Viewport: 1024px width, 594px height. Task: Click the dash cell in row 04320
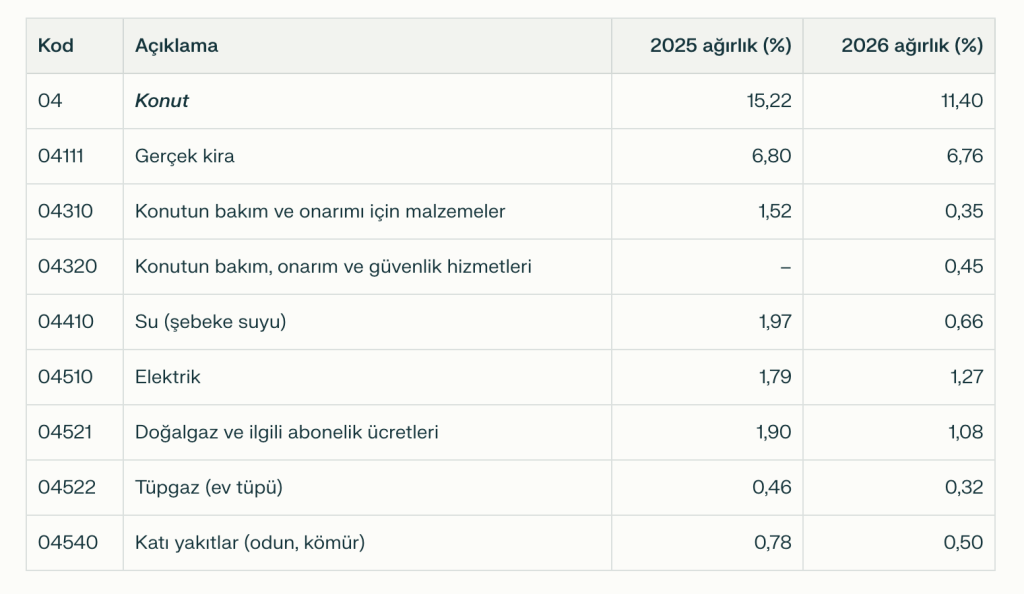coord(785,267)
